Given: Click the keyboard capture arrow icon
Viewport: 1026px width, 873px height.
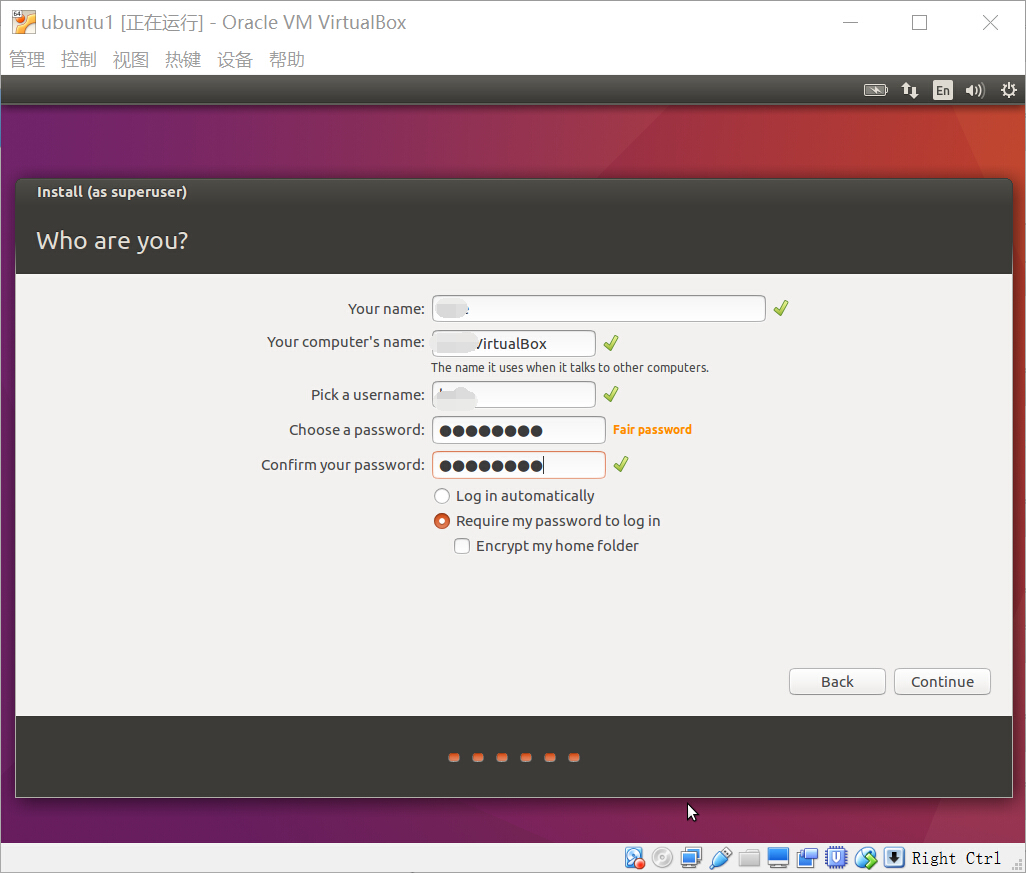Looking at the screenshot, I should click(x=894, y=857).
